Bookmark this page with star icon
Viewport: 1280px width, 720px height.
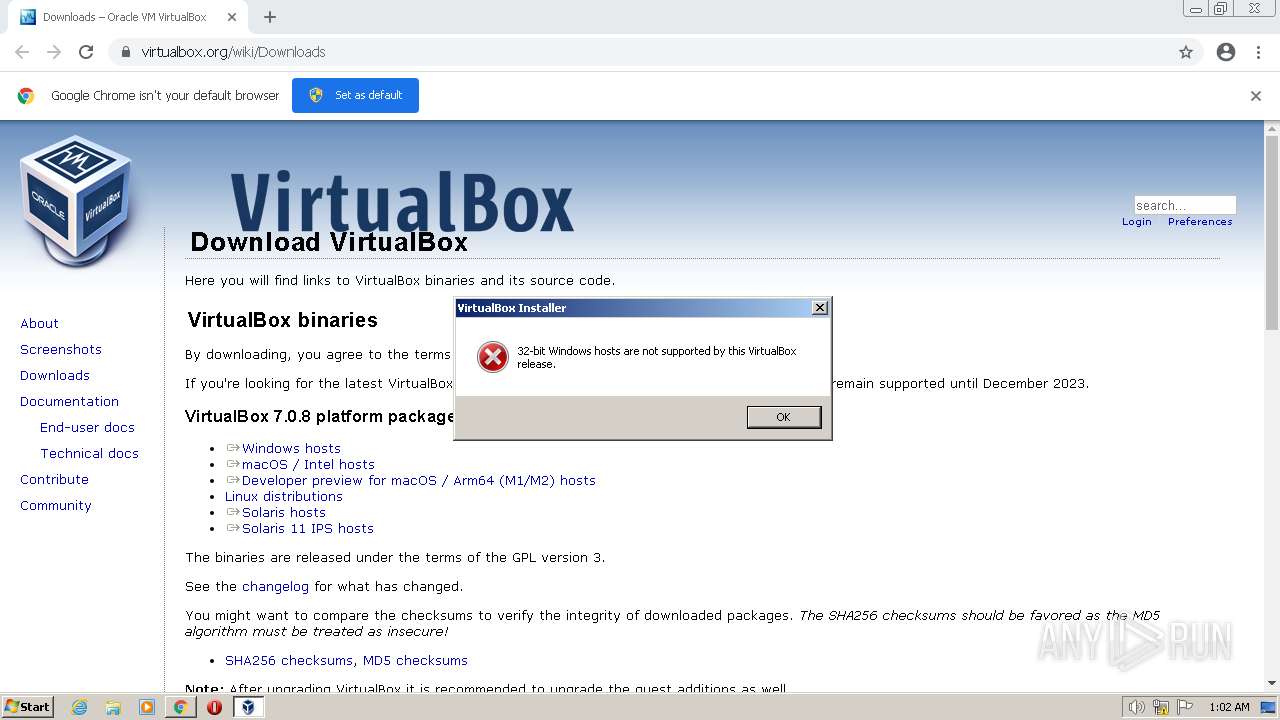tap(1186, 52)
